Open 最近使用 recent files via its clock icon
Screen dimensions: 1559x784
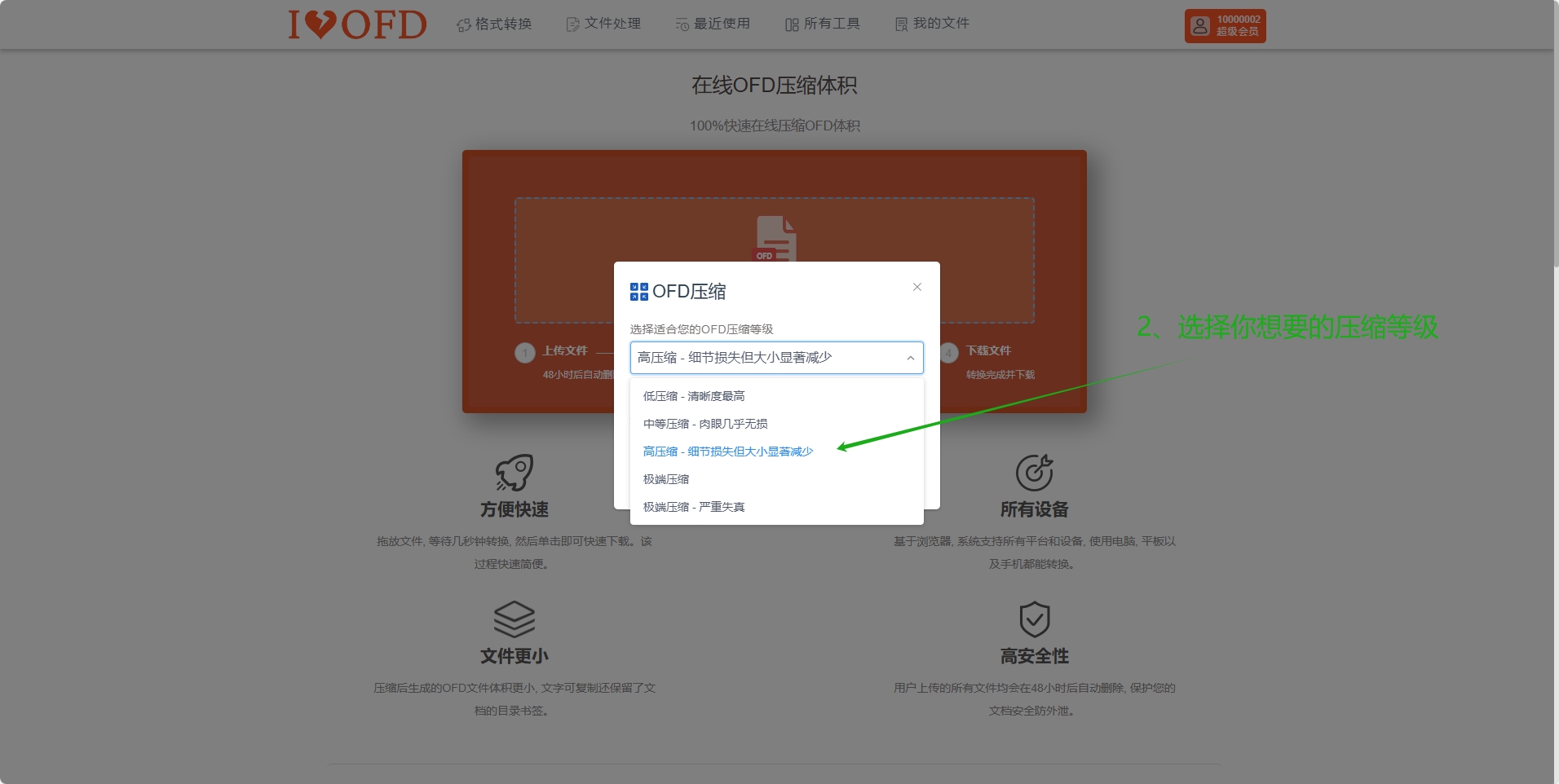point(682,24)
